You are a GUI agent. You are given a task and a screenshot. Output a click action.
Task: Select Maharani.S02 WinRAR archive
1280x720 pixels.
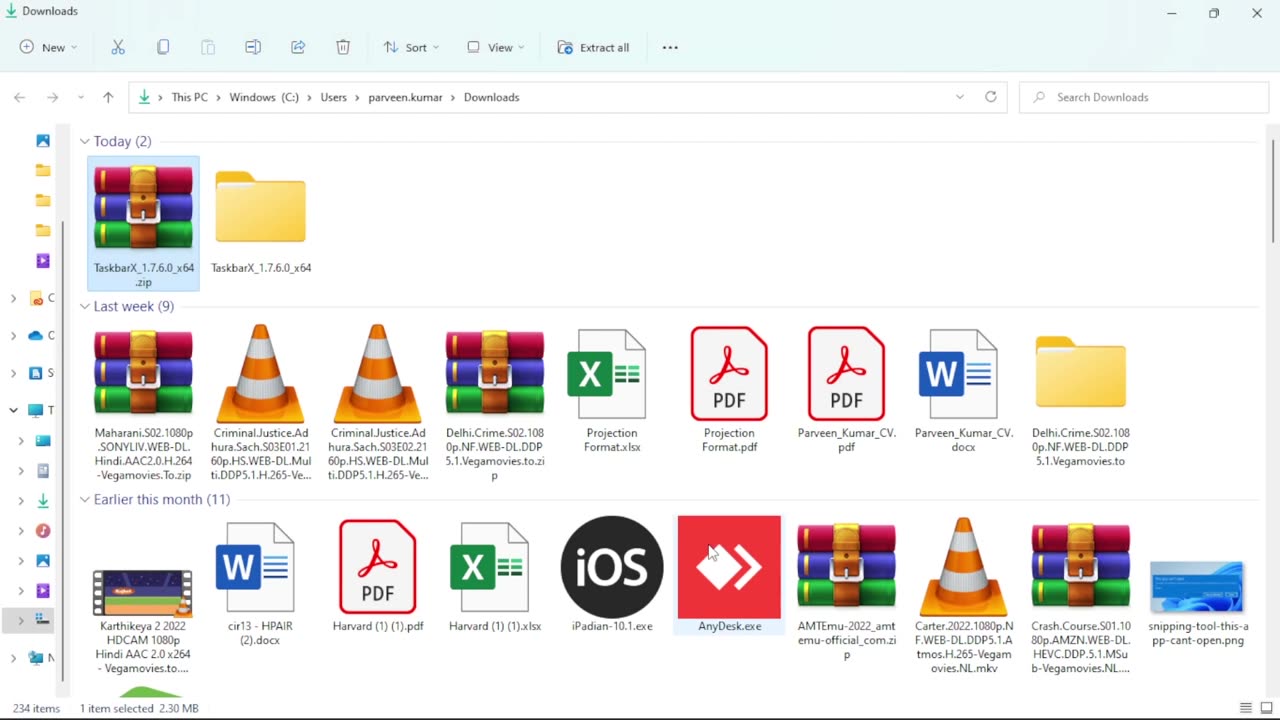click(143, 373)
